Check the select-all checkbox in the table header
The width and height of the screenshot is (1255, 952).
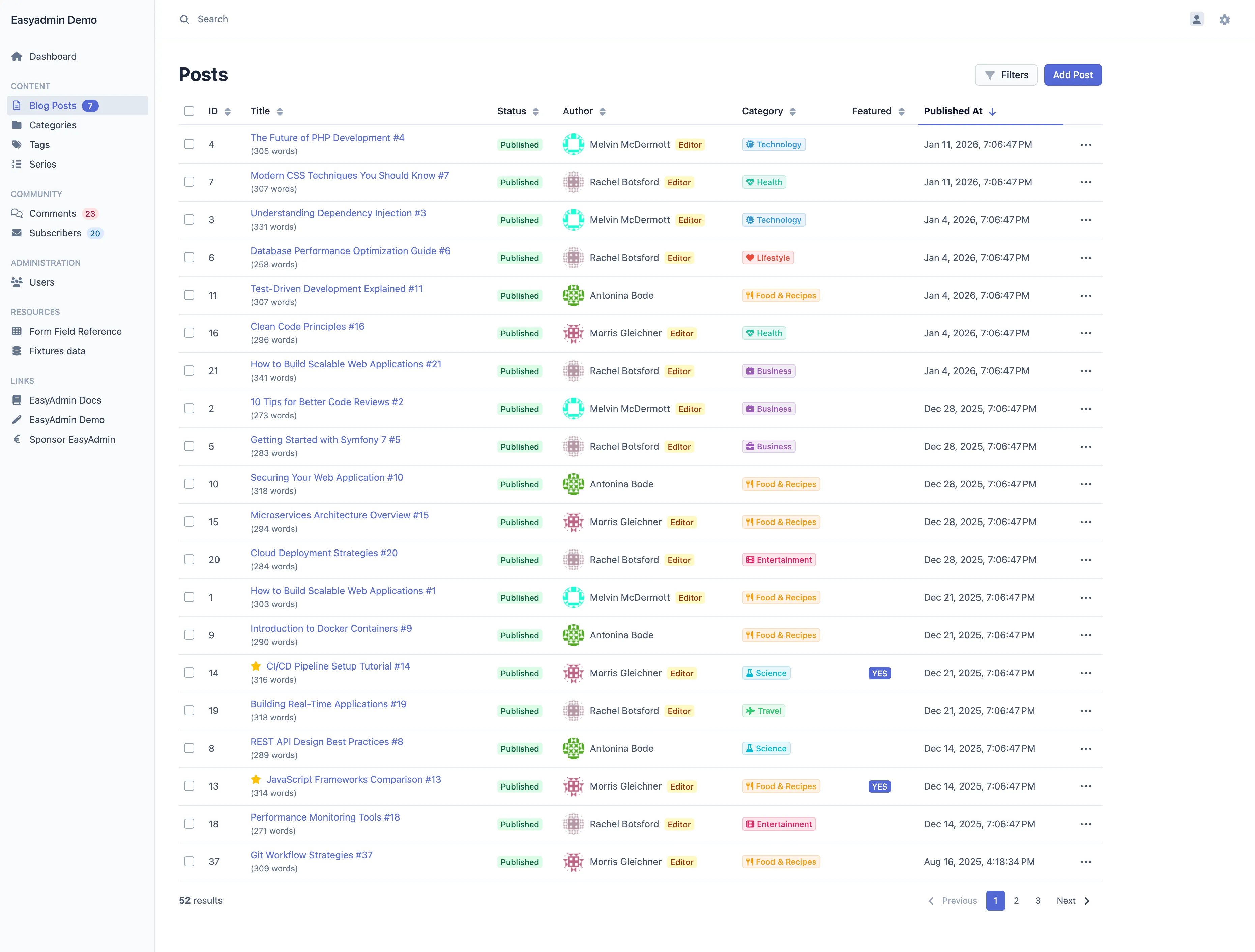(x=189, y=111)
